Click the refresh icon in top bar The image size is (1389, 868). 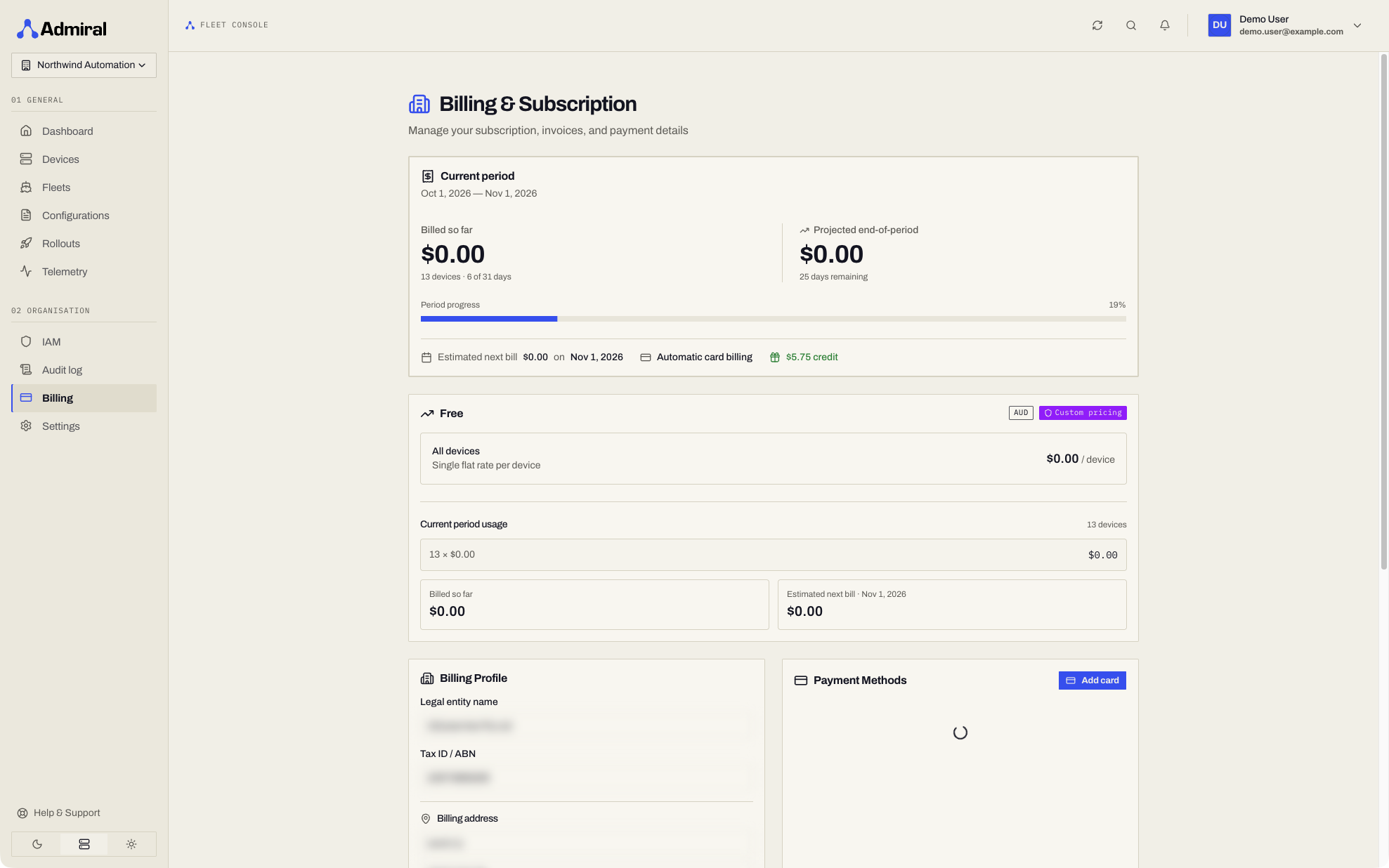point(1097,25)
